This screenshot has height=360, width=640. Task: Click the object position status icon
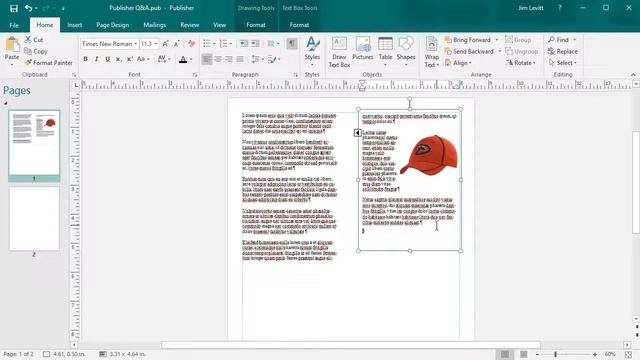coord(47,354)
